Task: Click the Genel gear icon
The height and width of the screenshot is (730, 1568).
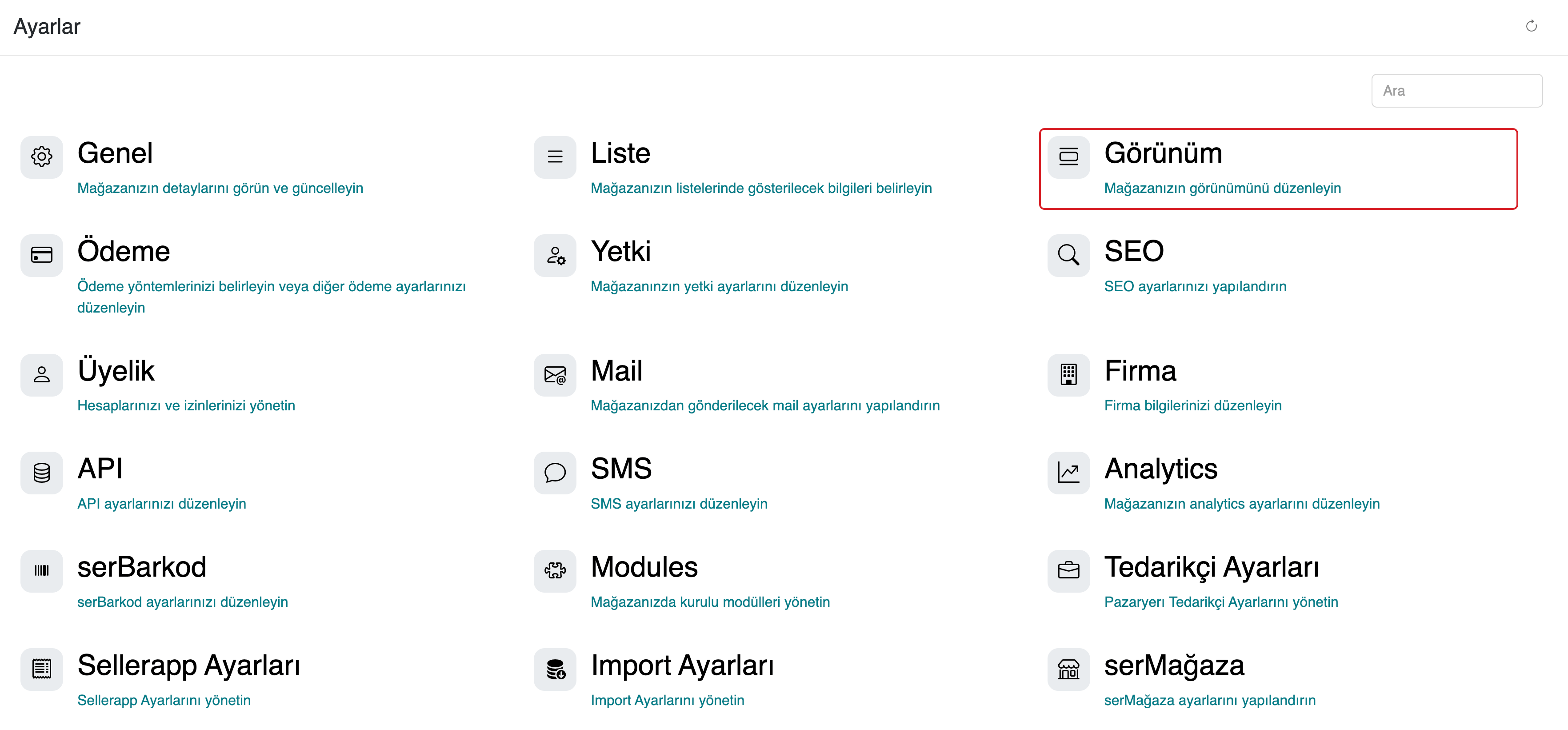Action: tap(41, 156)
